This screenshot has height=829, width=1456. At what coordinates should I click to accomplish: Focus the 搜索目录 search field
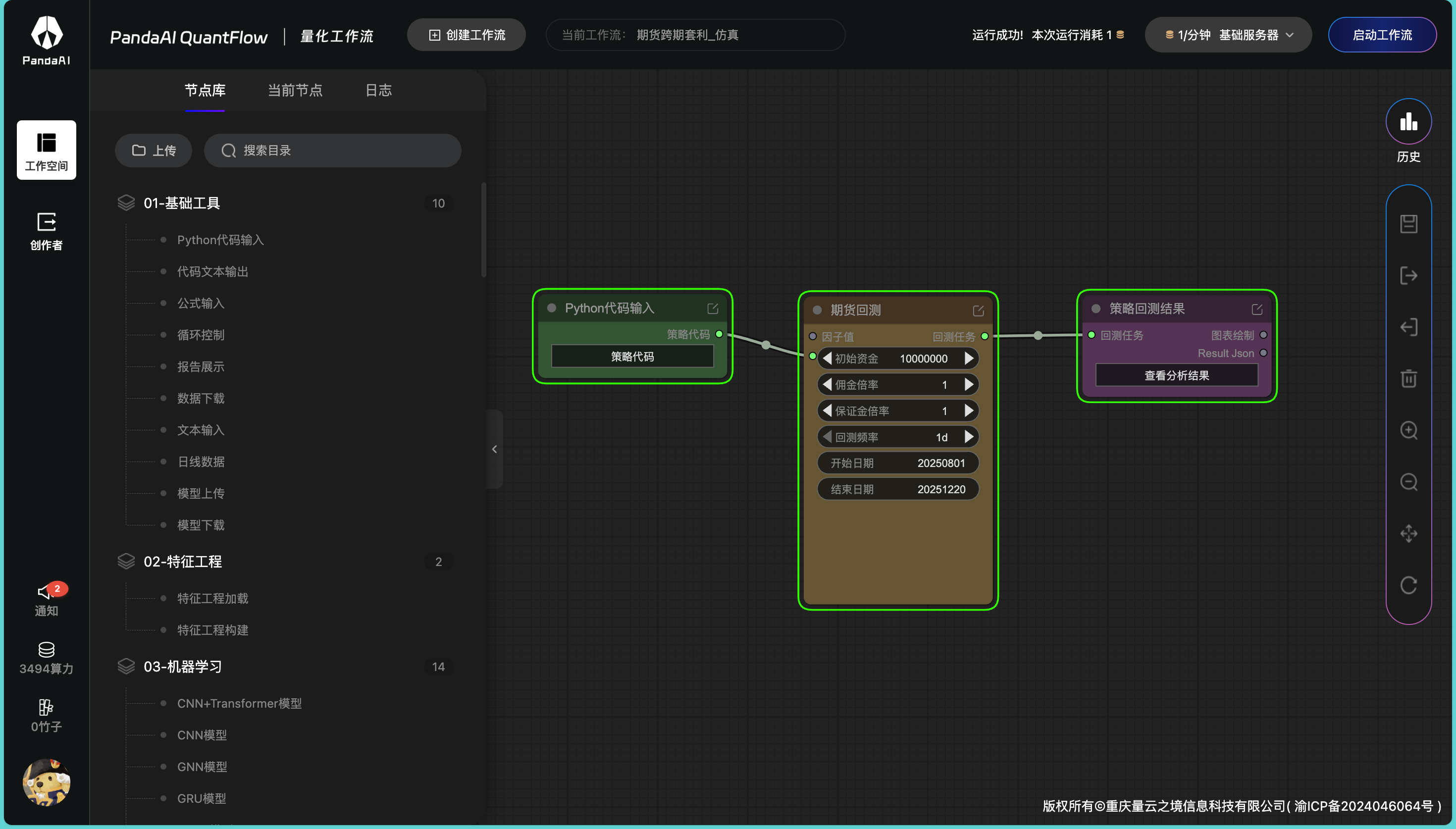pyautogui.click(x=332, y=151)
